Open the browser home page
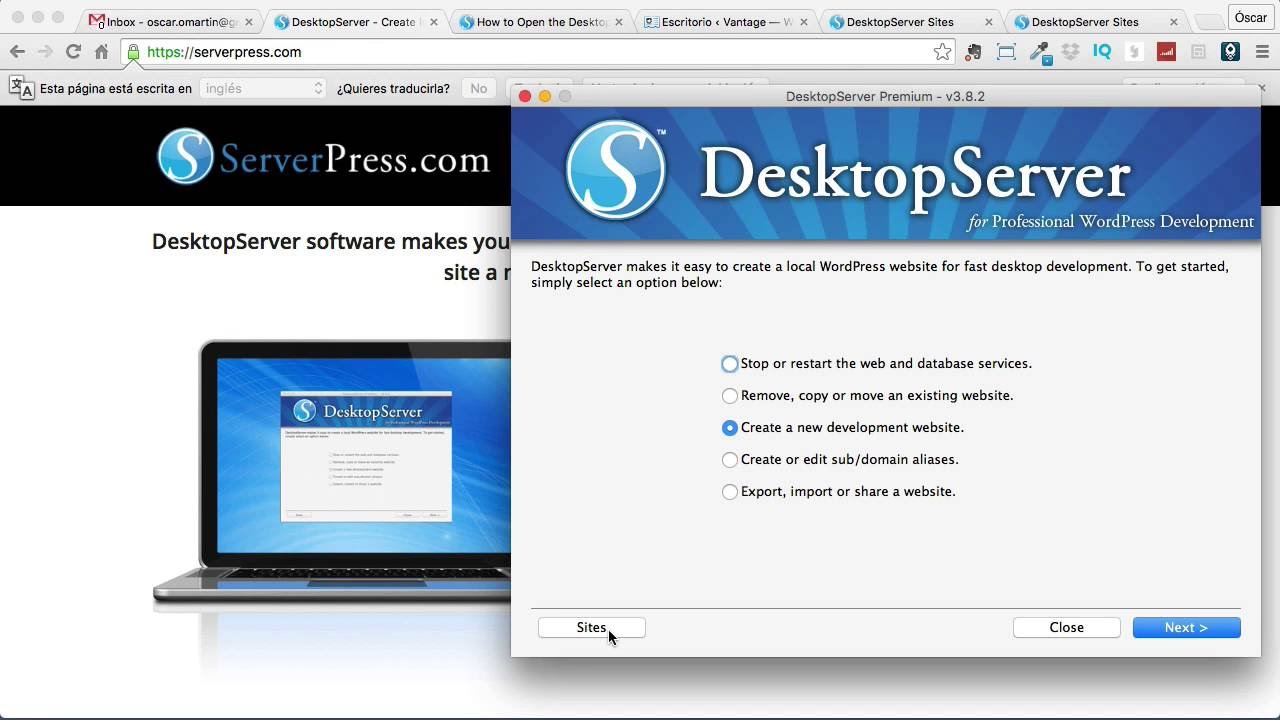Screen dimensions: 1280x720 point(101,52)
